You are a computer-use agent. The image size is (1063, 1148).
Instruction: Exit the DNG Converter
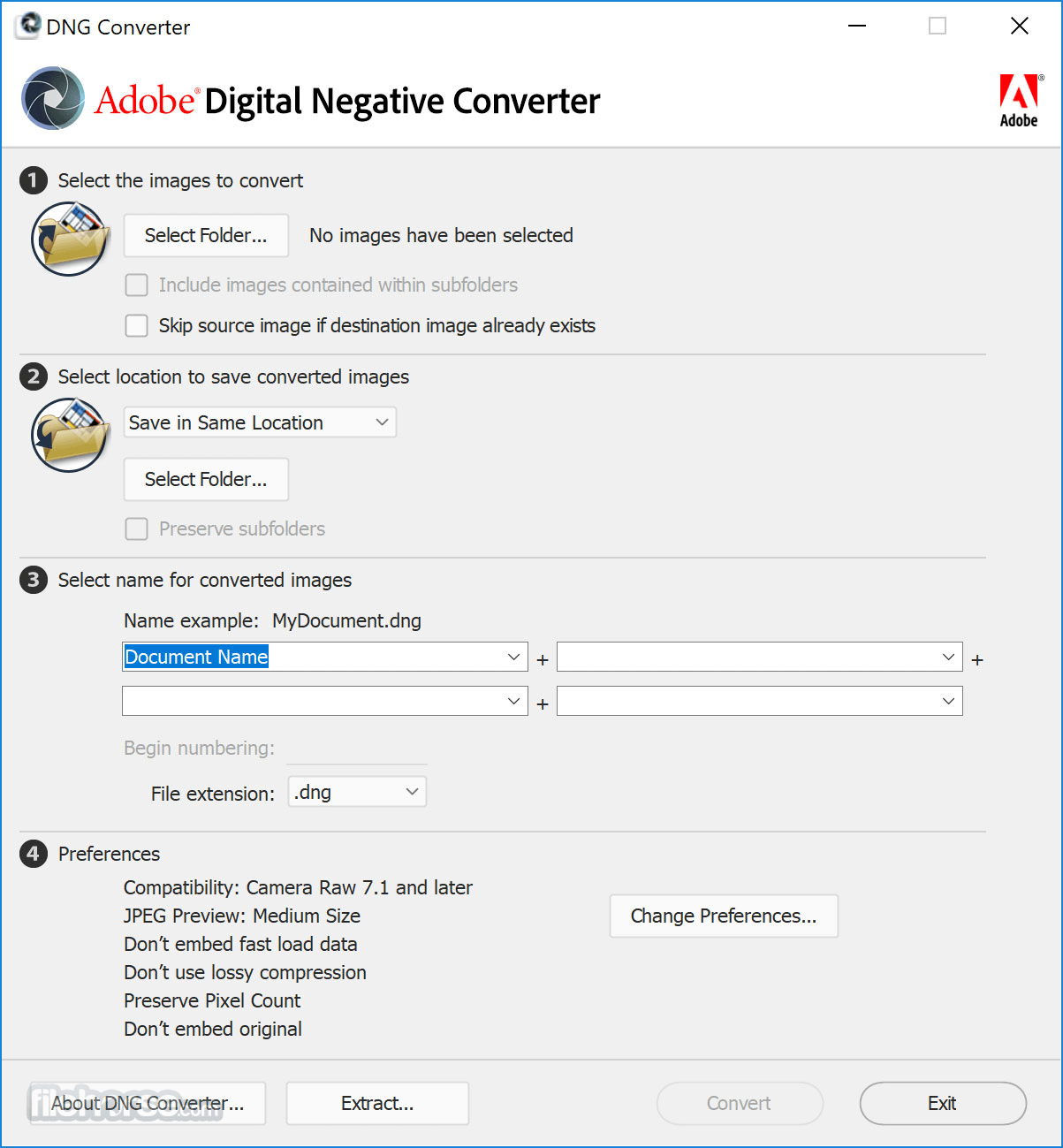[x=943, y=1103]
